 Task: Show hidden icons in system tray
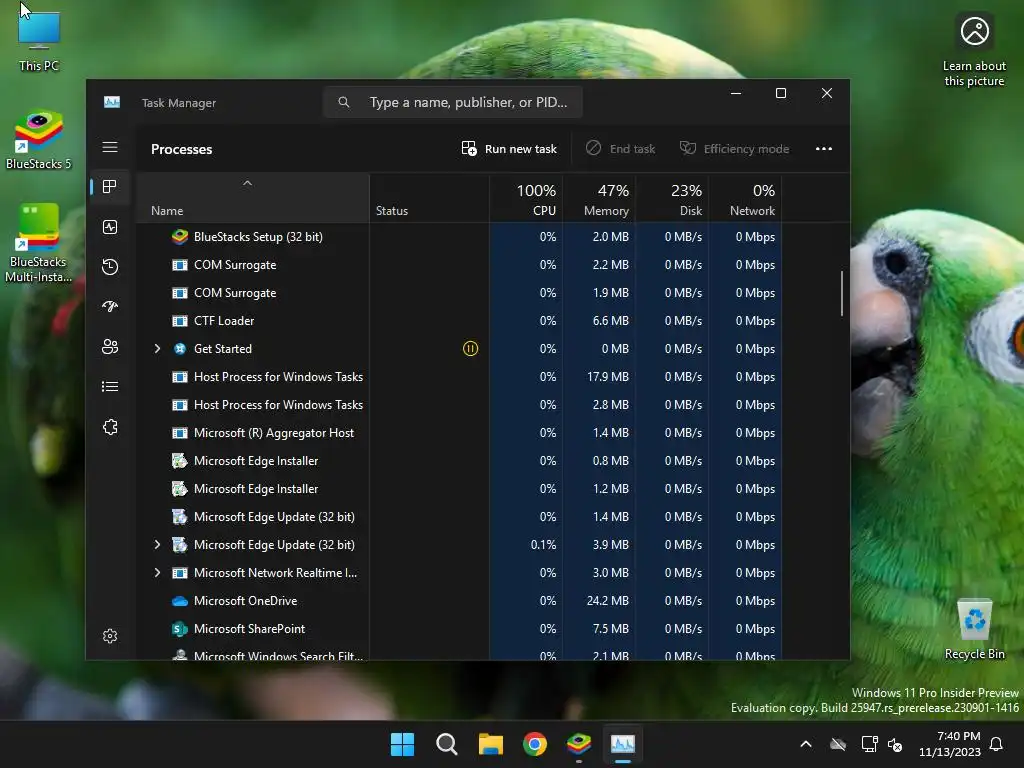(x=806, y=744)
